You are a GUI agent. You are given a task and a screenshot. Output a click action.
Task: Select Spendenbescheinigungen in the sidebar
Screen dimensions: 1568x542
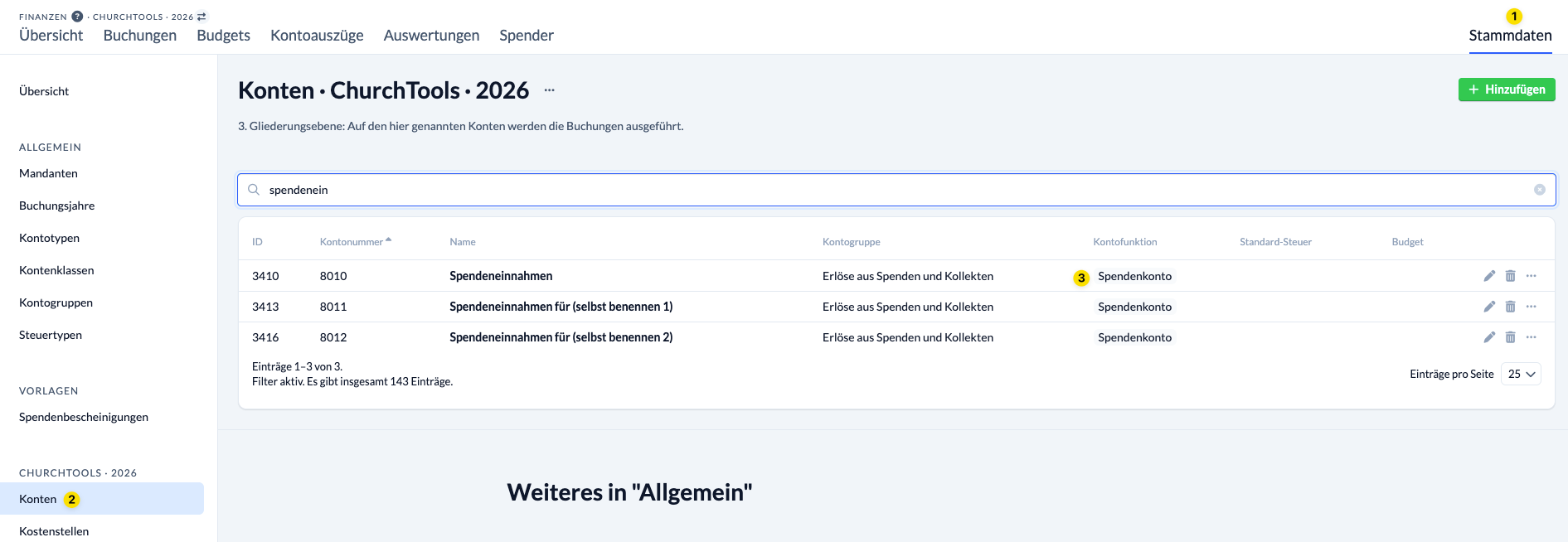pyautogui.click(x=84, y=417)
